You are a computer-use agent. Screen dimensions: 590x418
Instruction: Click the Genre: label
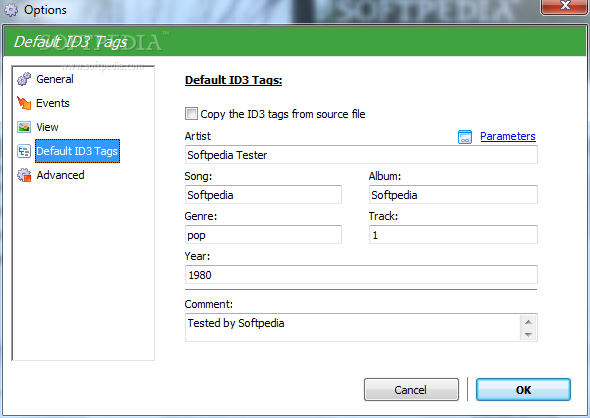point(201,216)
